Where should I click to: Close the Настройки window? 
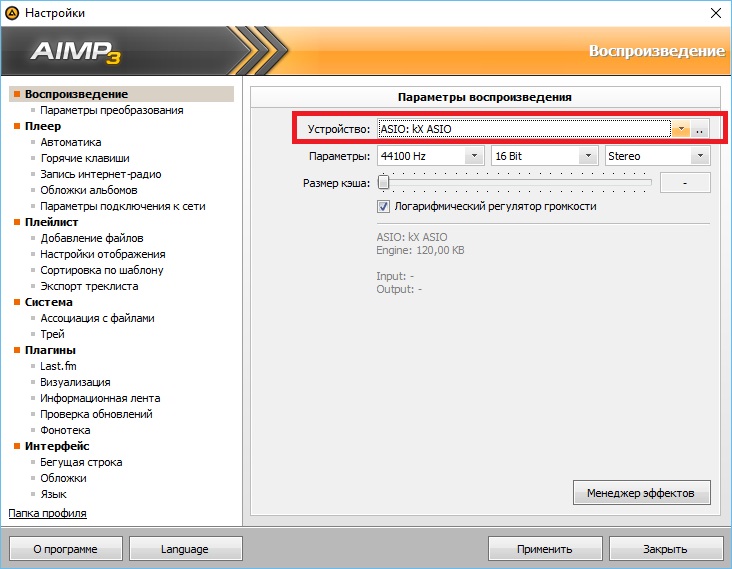pyautogui.click(x=716, y=13)
